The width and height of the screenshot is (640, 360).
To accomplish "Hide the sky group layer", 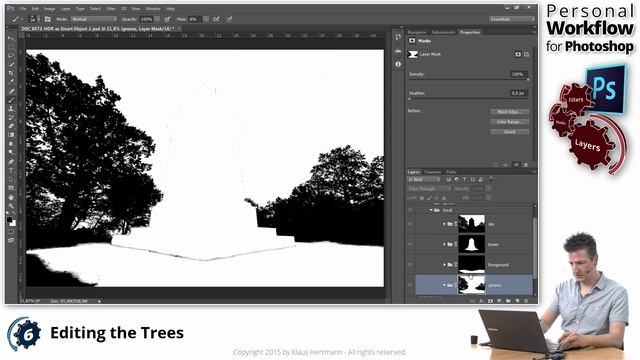I will pyautogui.click(x=410, y=224).
